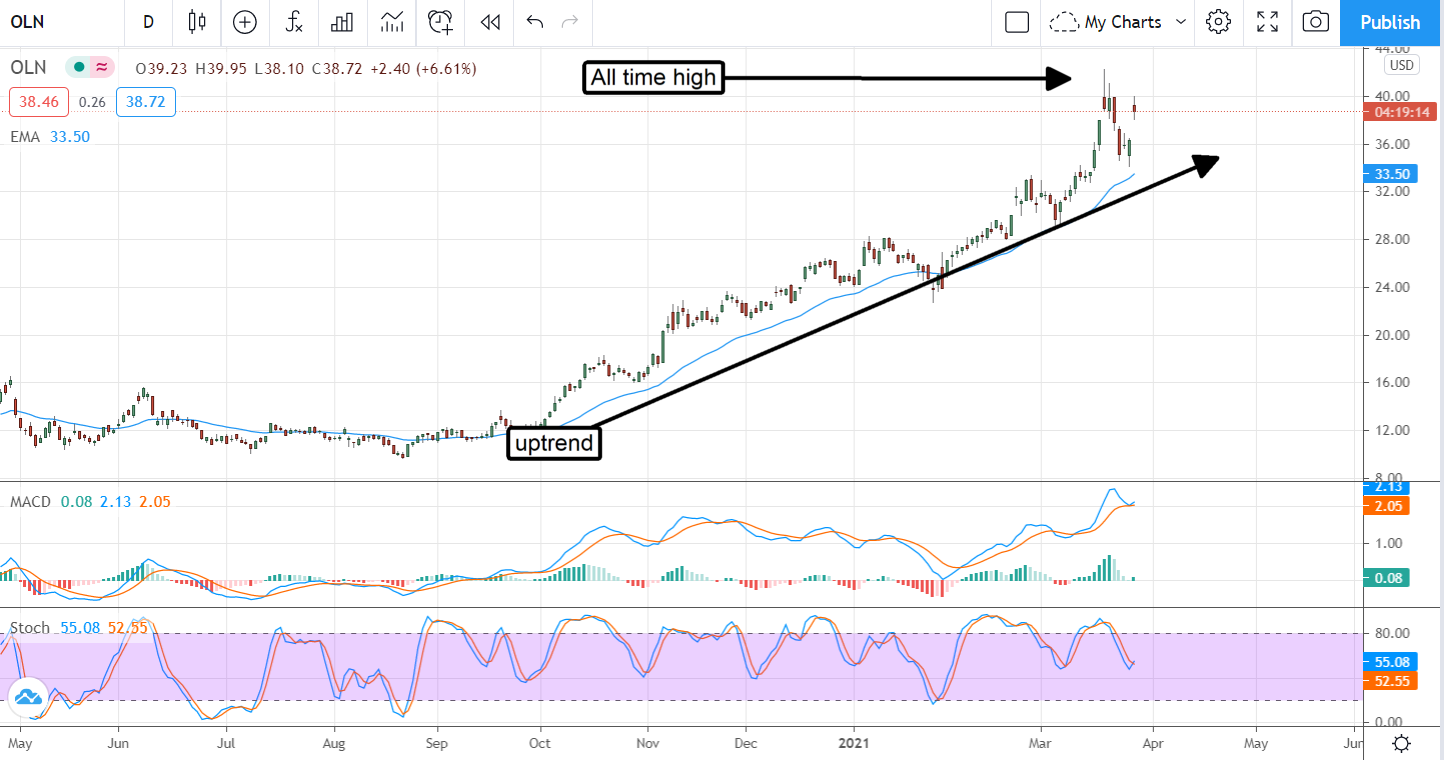Click the blue 38.72 buy price button

click(x=146, y=102)
